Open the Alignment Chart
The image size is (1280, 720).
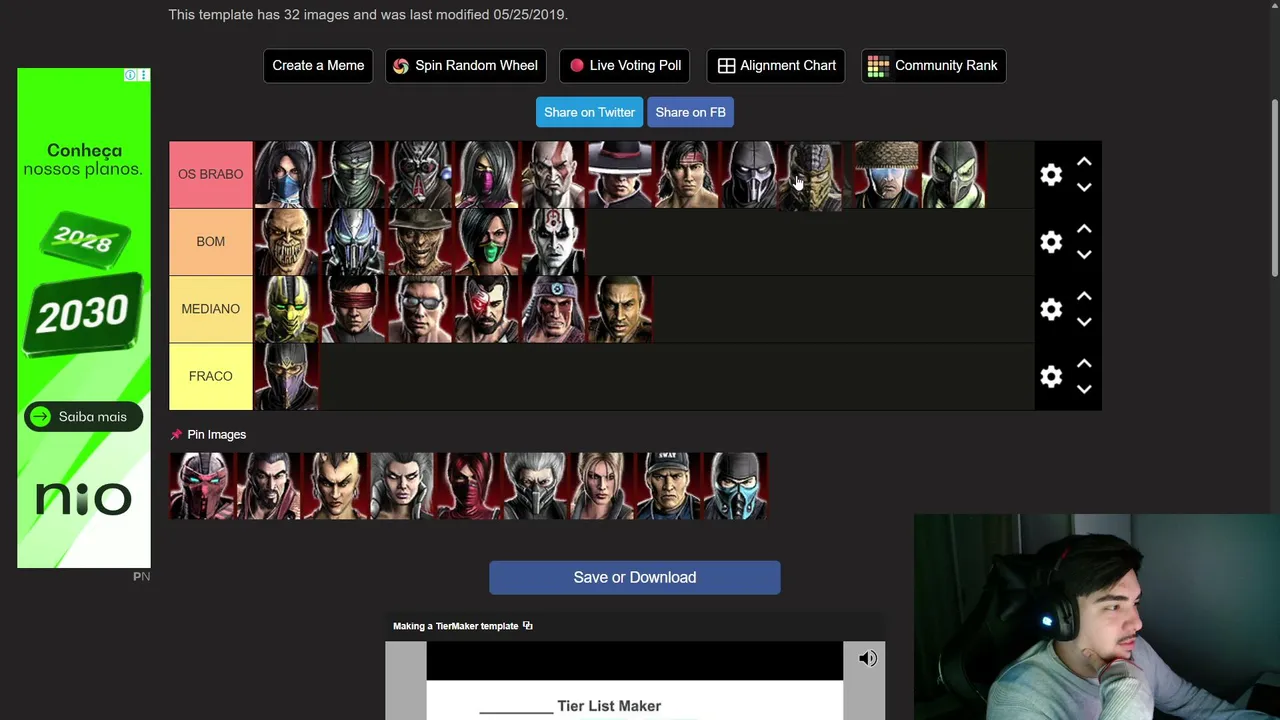click(776, 66)
